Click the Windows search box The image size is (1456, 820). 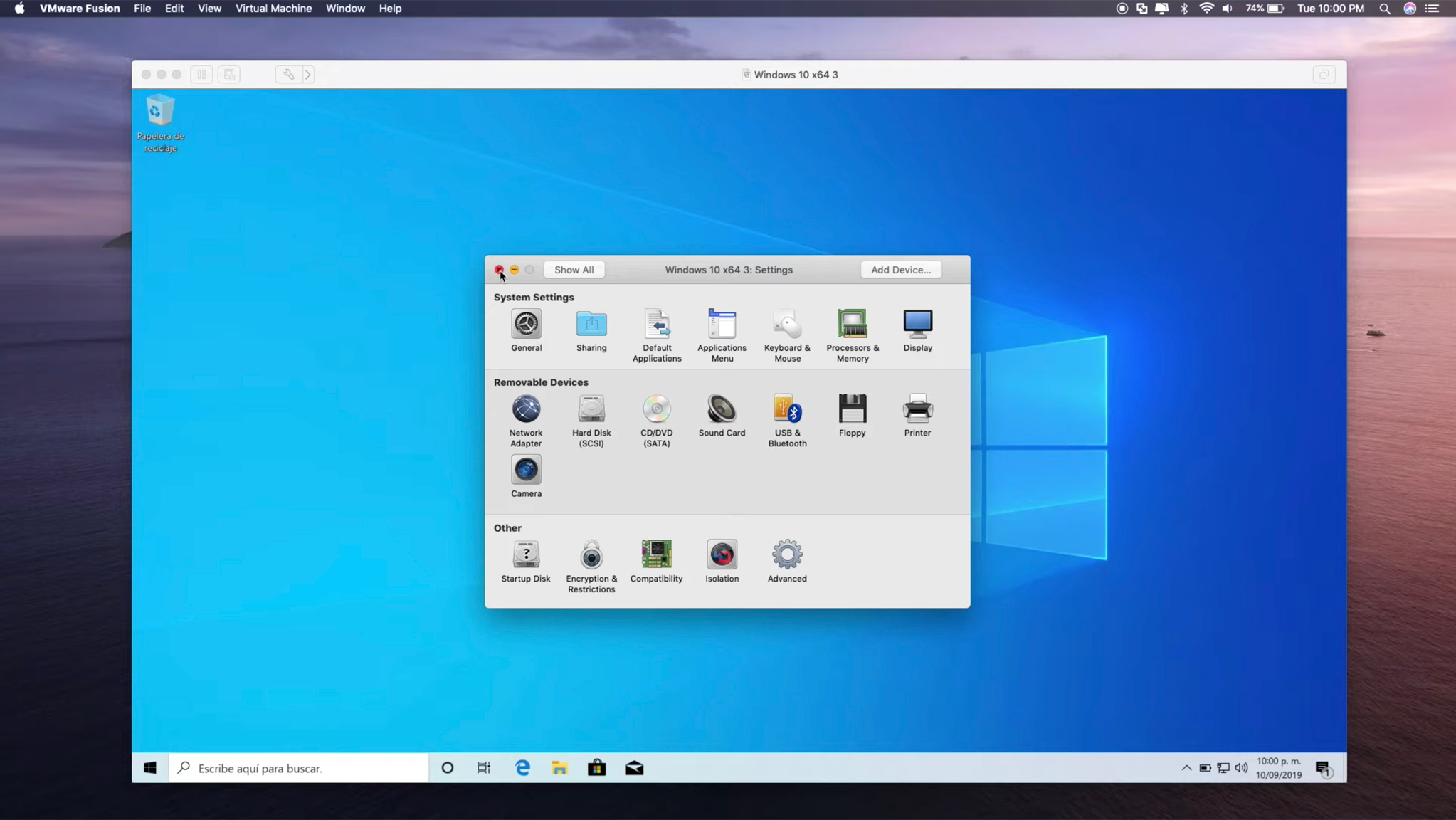299,768
